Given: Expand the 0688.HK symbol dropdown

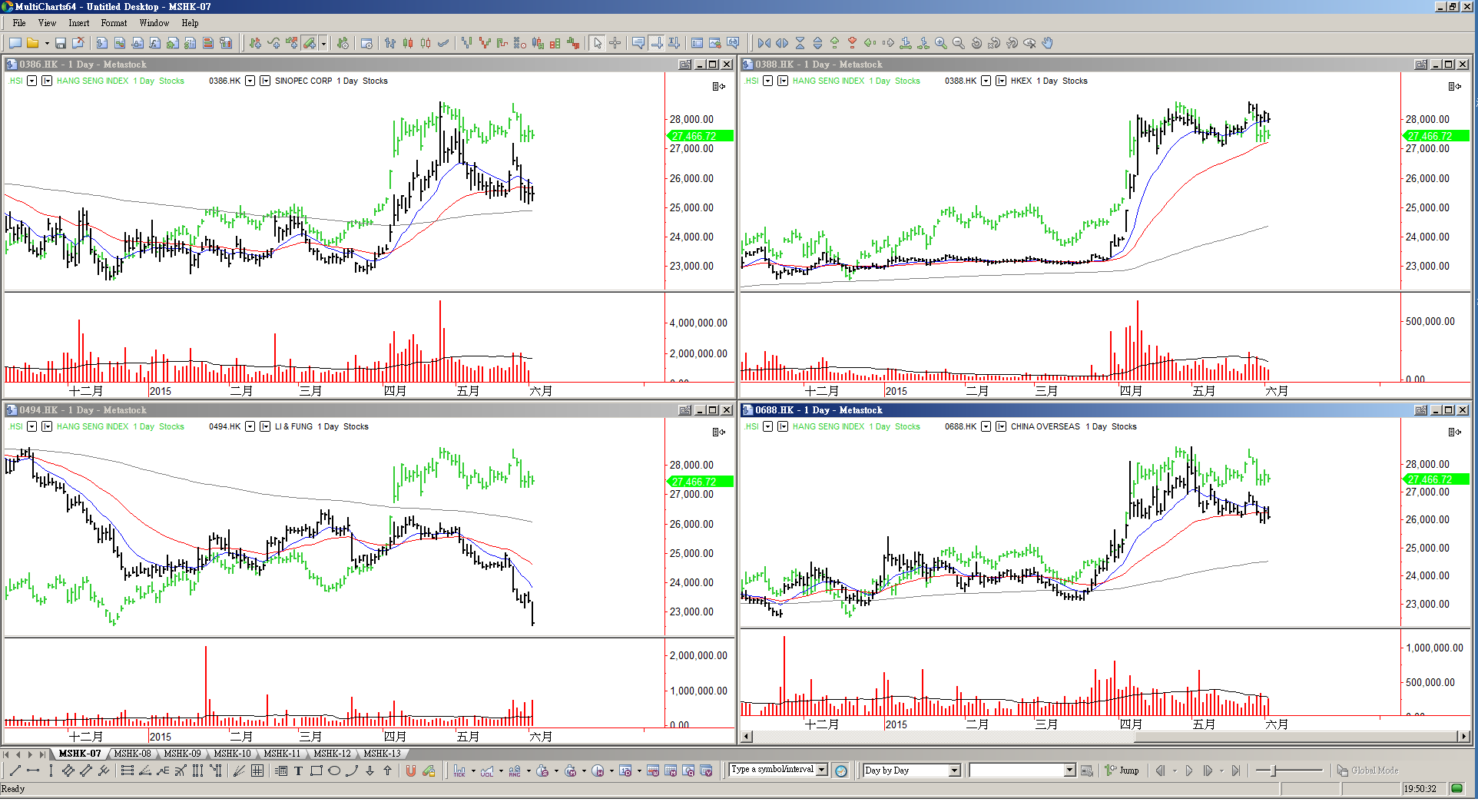Looking at the screenshot, I should pos(986,426).
